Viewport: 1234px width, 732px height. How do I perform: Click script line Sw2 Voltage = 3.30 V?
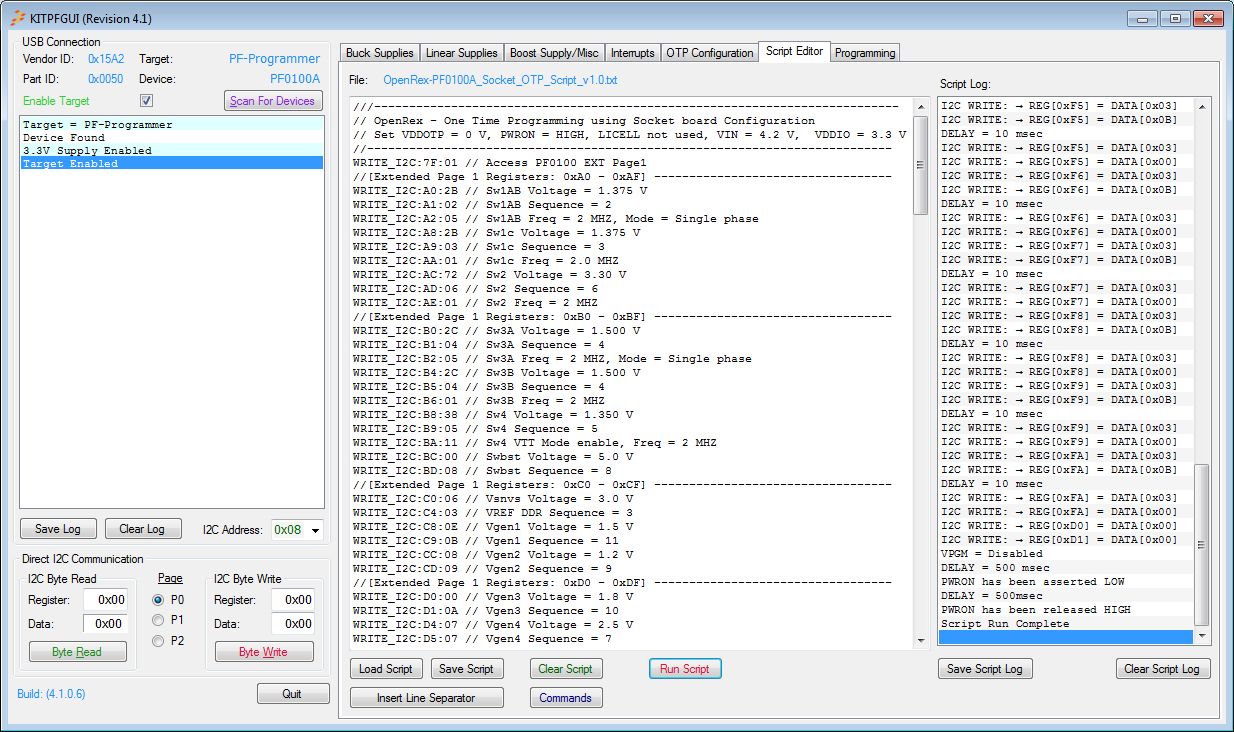point(490,274)
